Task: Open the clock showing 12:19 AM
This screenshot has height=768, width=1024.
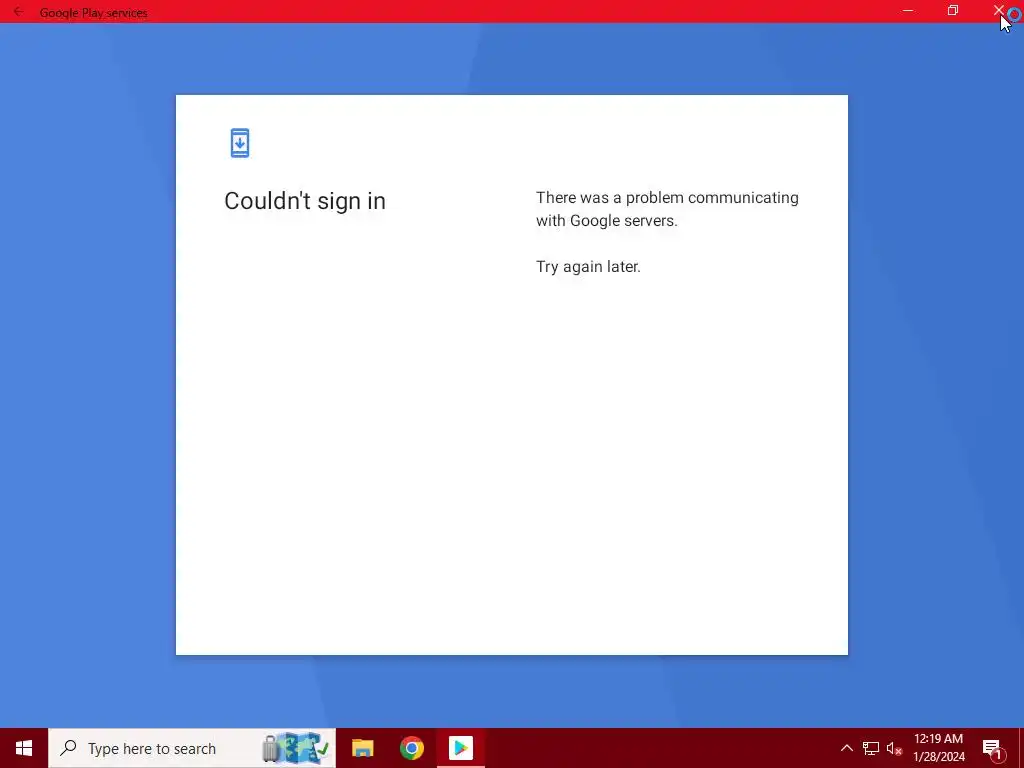Action: click(938, 748)
